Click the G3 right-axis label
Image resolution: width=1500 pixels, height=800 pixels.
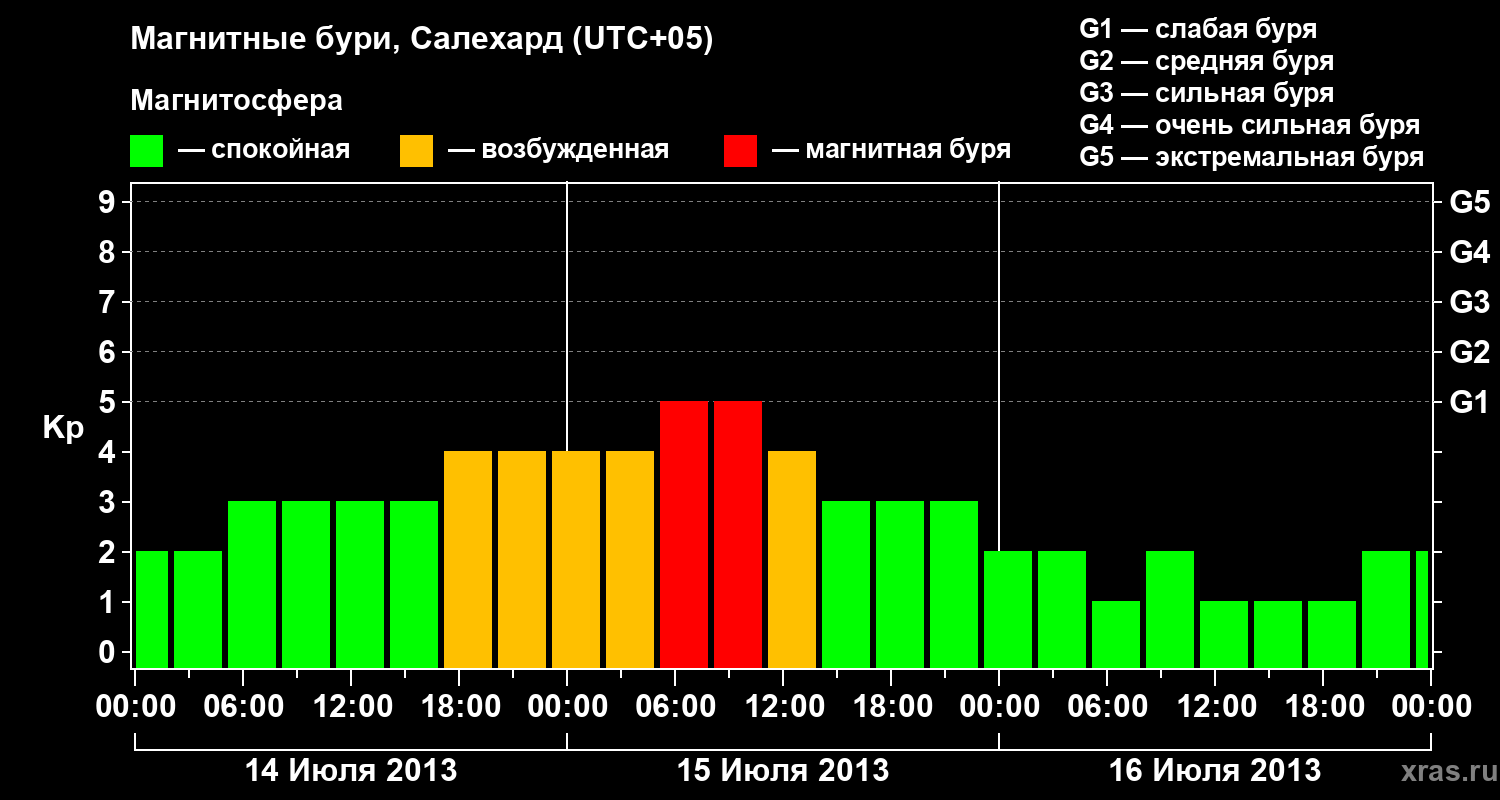coord(1469,302)
